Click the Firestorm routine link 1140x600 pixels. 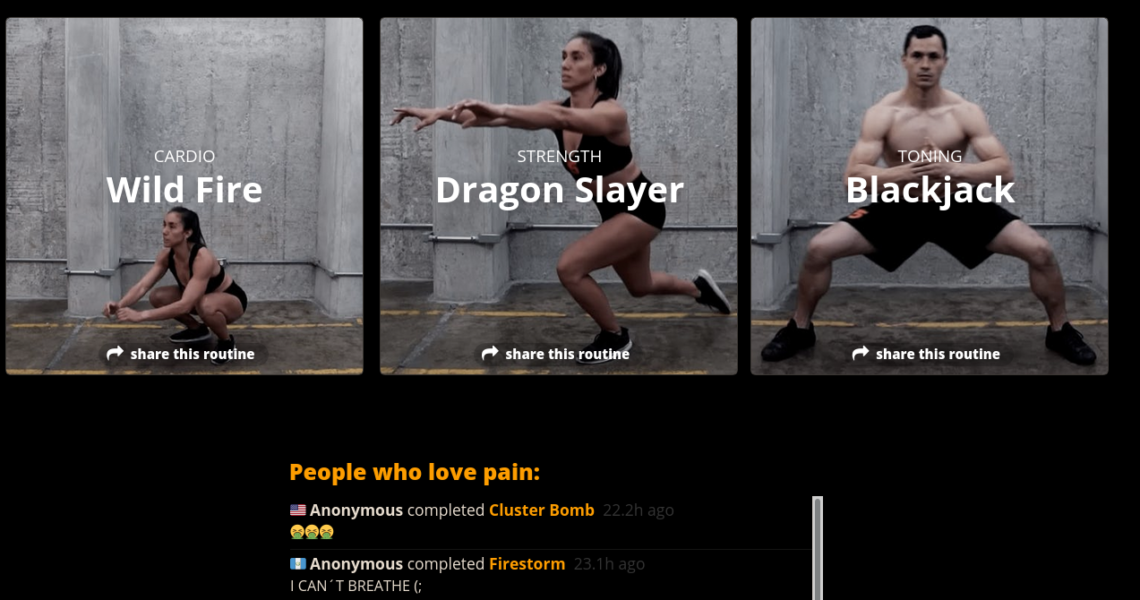point(527,564)
